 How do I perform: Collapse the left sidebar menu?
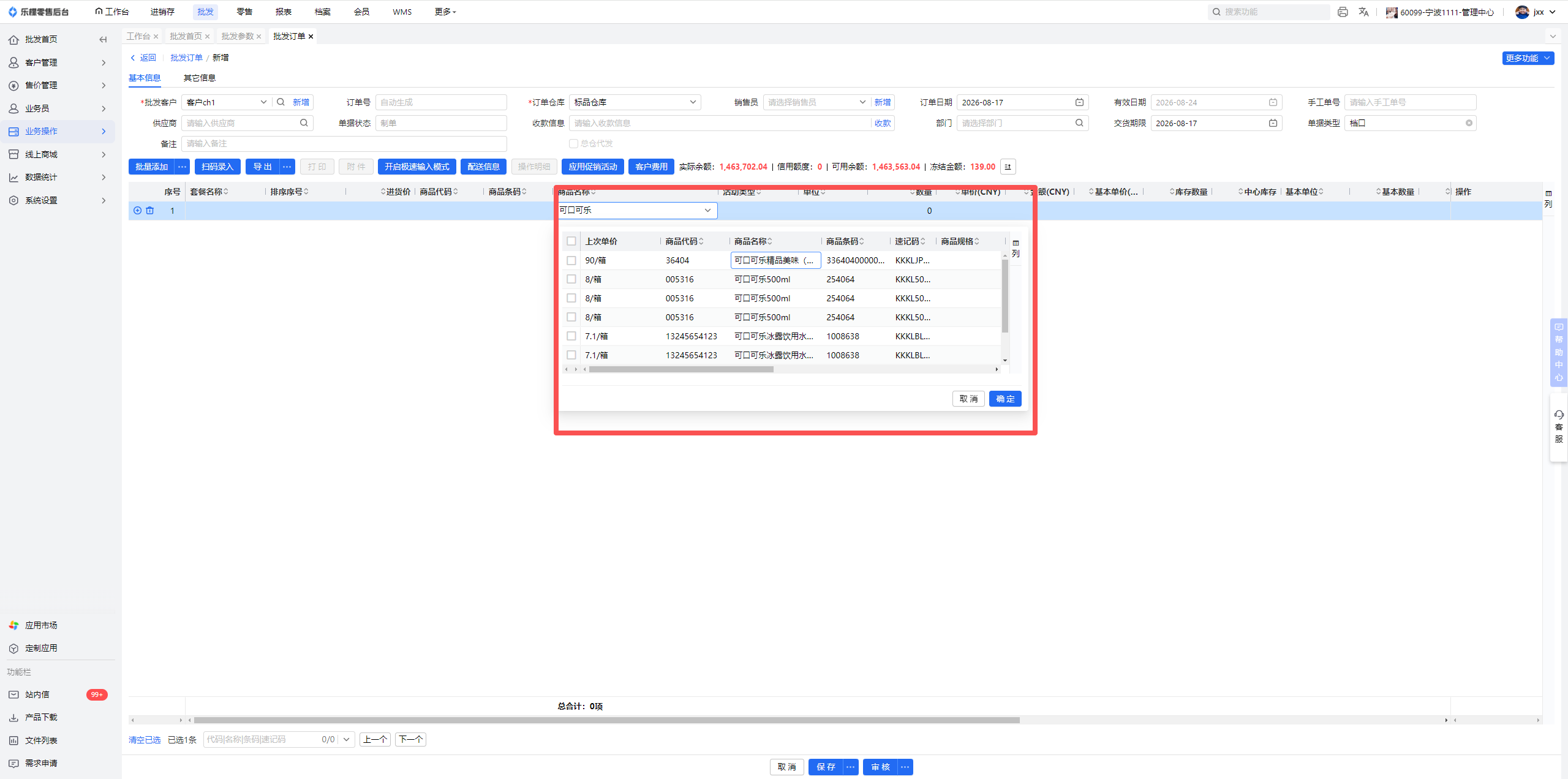point(103,39)
